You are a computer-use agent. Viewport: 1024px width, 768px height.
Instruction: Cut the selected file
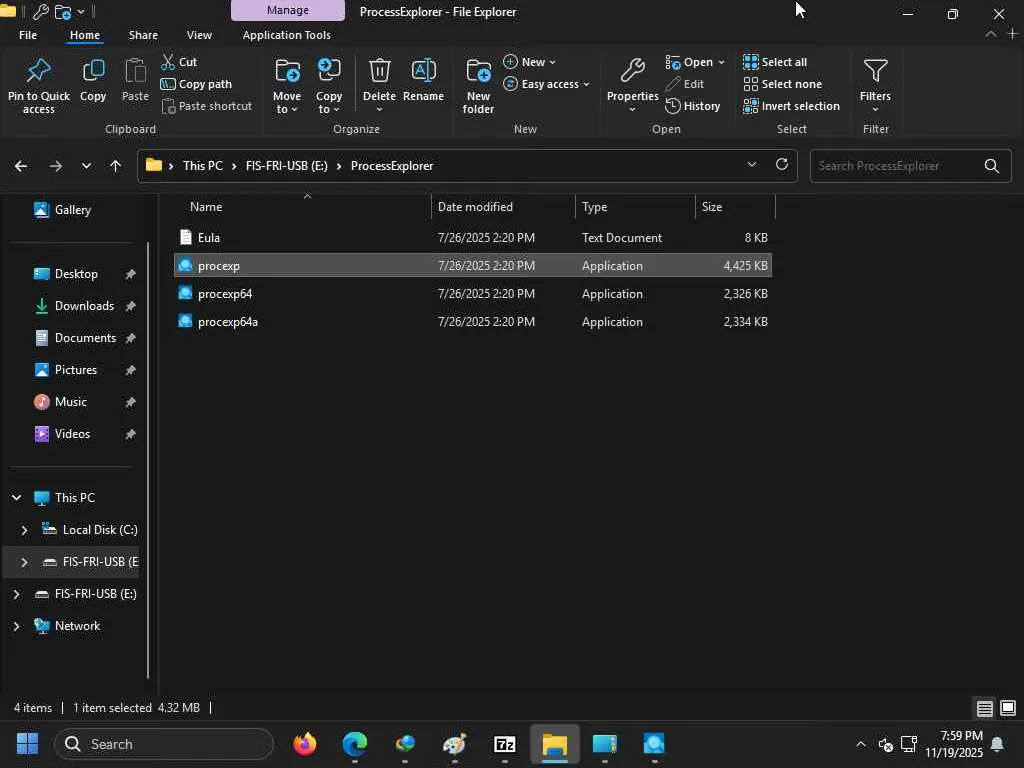click(179, 62)
